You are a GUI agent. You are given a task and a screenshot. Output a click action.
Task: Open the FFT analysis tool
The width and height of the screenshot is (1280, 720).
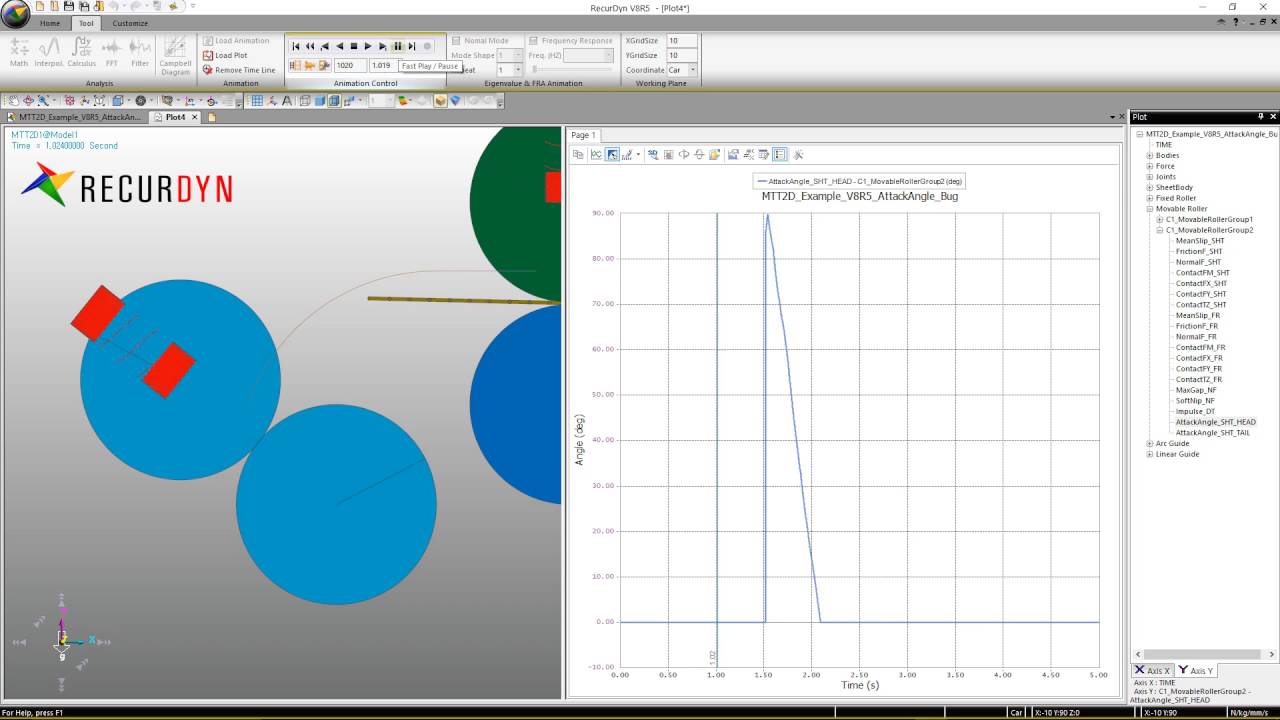coord(112,52)
